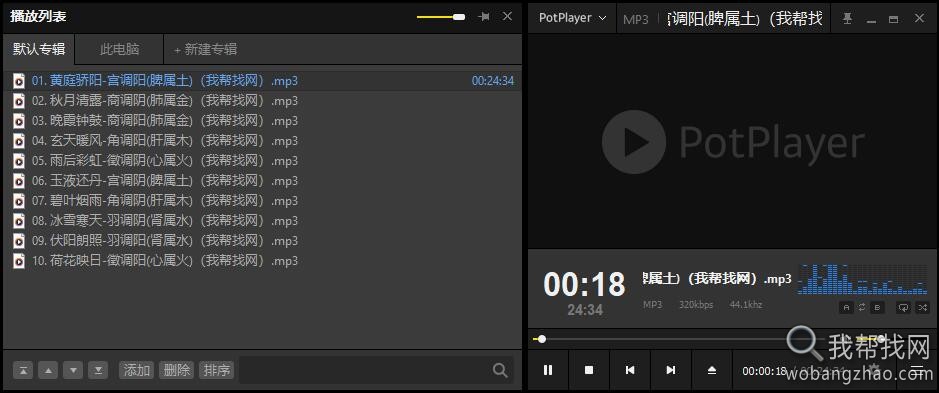This screenshot has height=393, width=939.
Task: Click the playlist search magnifier icon
Action: pos(501,370)
